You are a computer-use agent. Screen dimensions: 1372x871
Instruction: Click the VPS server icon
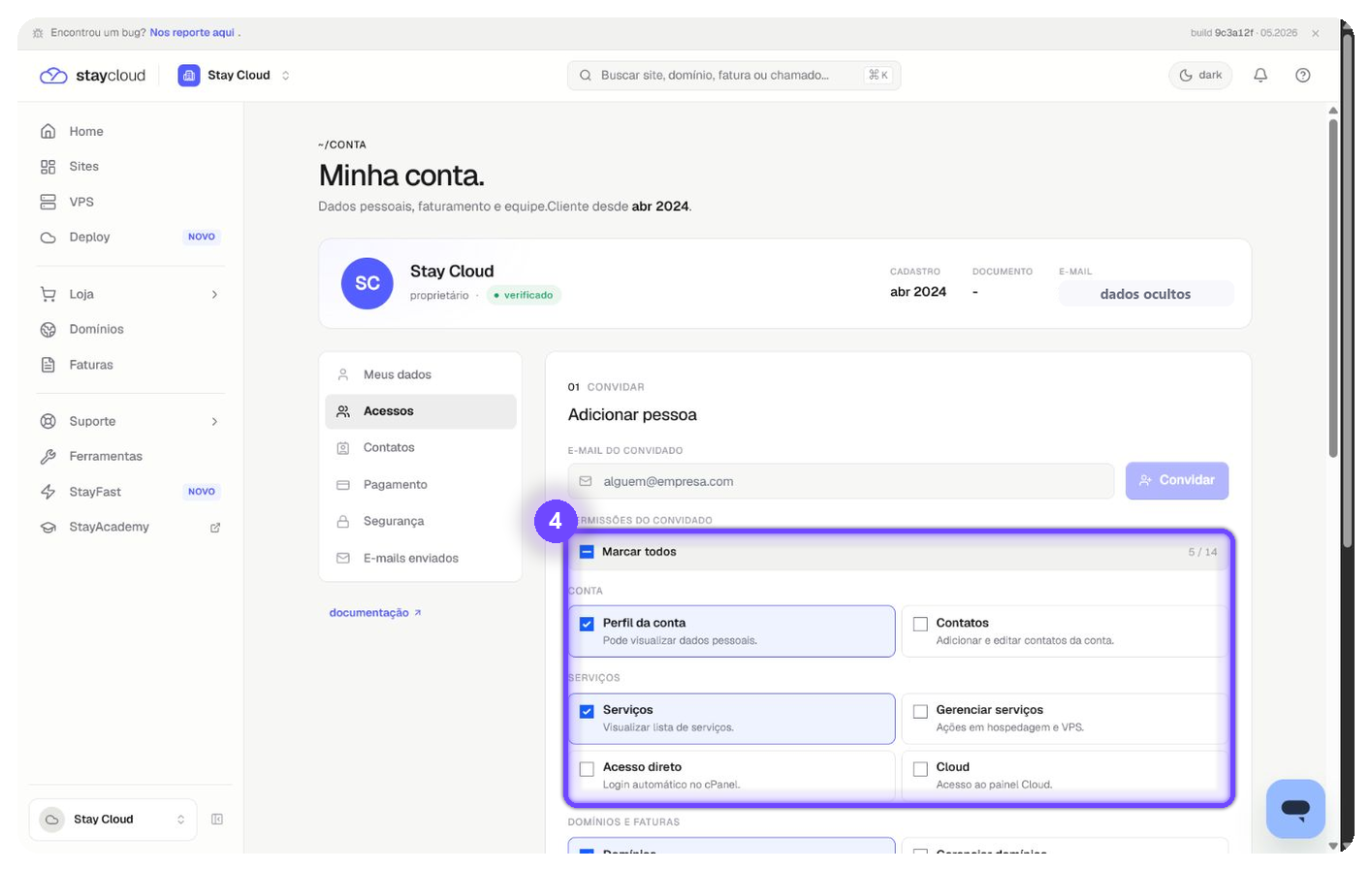(48, 202)
